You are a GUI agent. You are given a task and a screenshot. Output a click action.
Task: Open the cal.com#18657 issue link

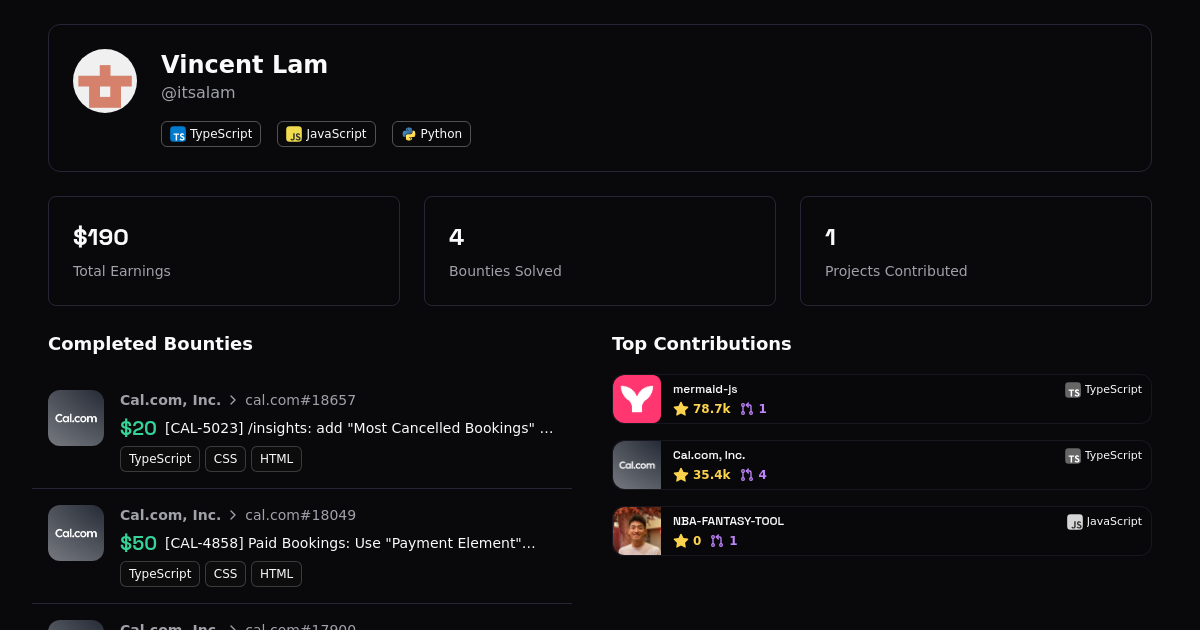[x=300, y=400]
